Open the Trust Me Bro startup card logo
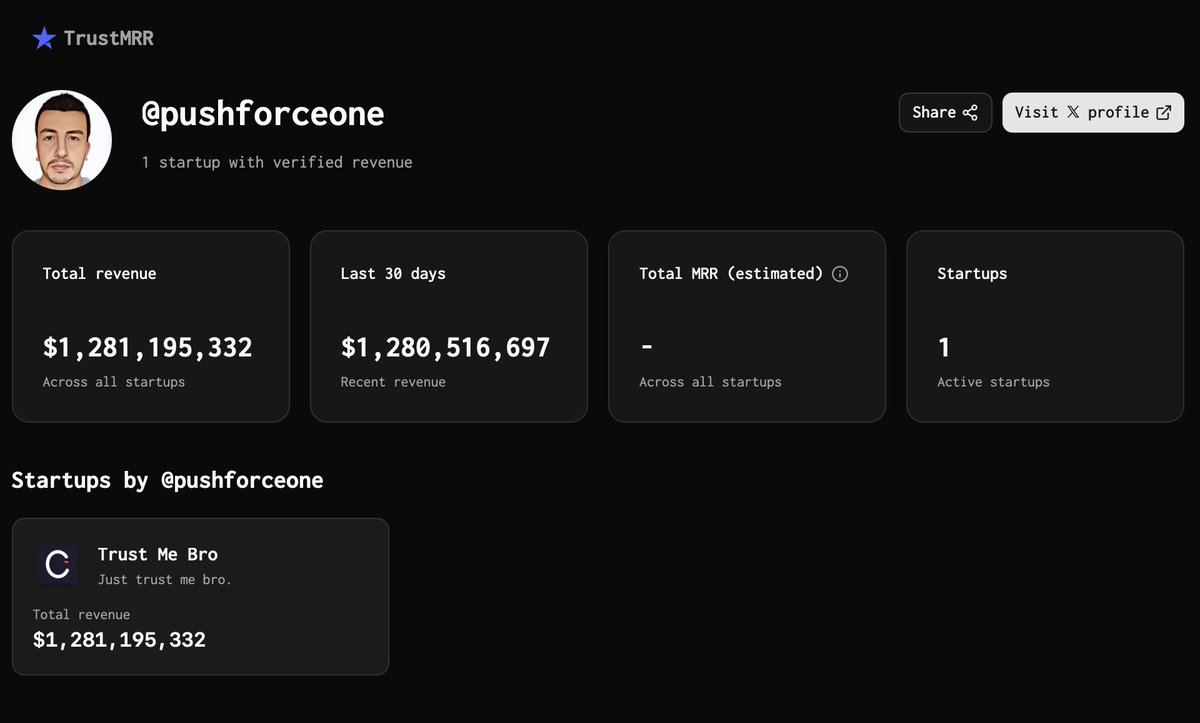This screenshot has width=1200, height=723. pos(58,565)
